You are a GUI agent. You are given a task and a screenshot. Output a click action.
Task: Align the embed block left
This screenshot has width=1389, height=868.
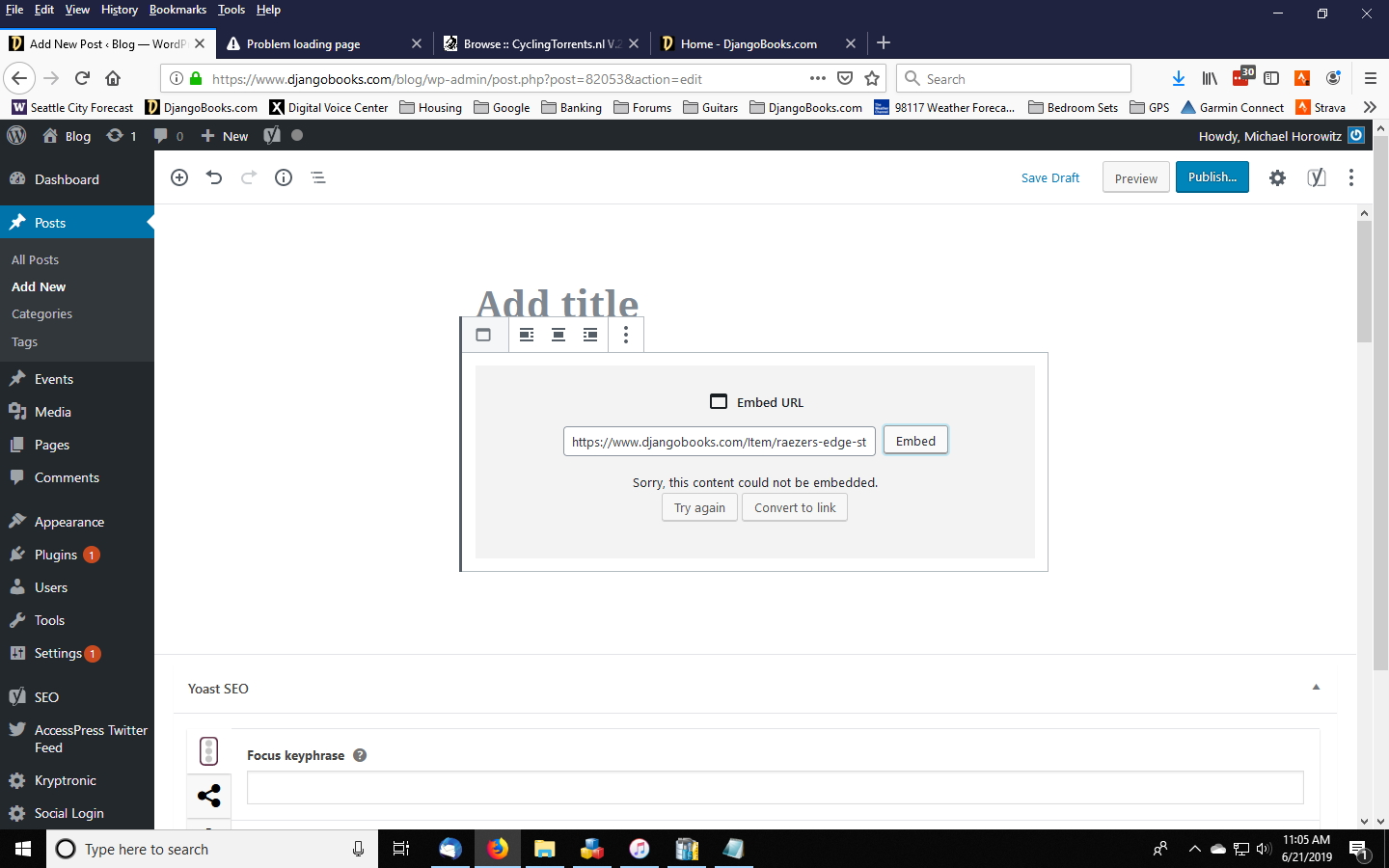[527, 335]
